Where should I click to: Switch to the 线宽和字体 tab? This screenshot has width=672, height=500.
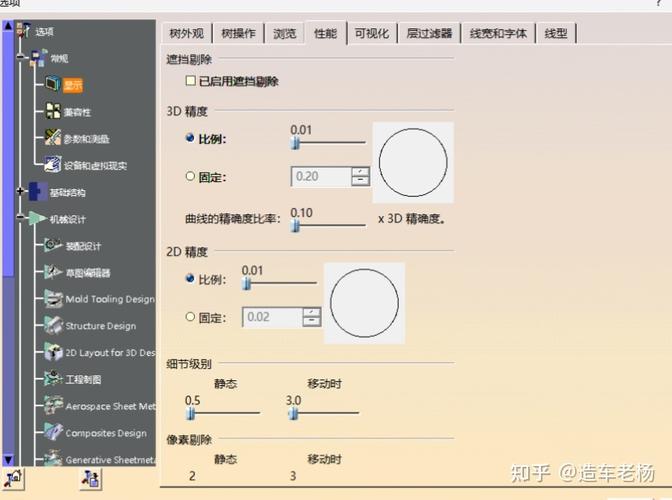point(498,33)
